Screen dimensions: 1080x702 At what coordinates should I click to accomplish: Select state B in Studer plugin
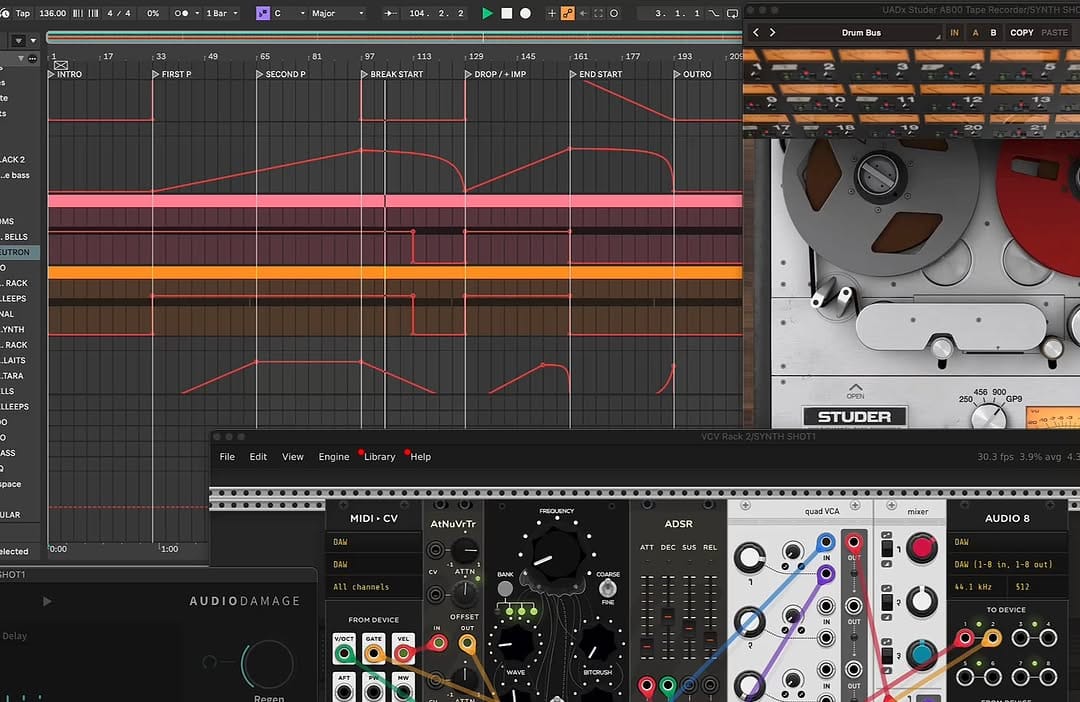click(993, 32)
